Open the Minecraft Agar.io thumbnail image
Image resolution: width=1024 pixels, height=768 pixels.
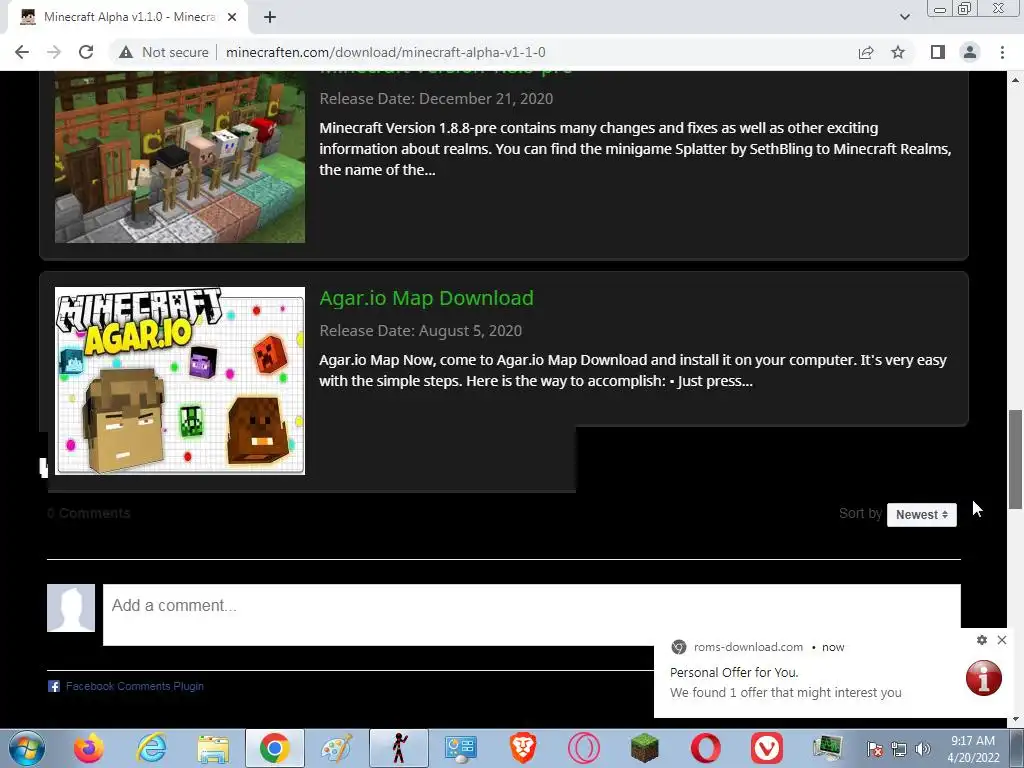[180, 381]
